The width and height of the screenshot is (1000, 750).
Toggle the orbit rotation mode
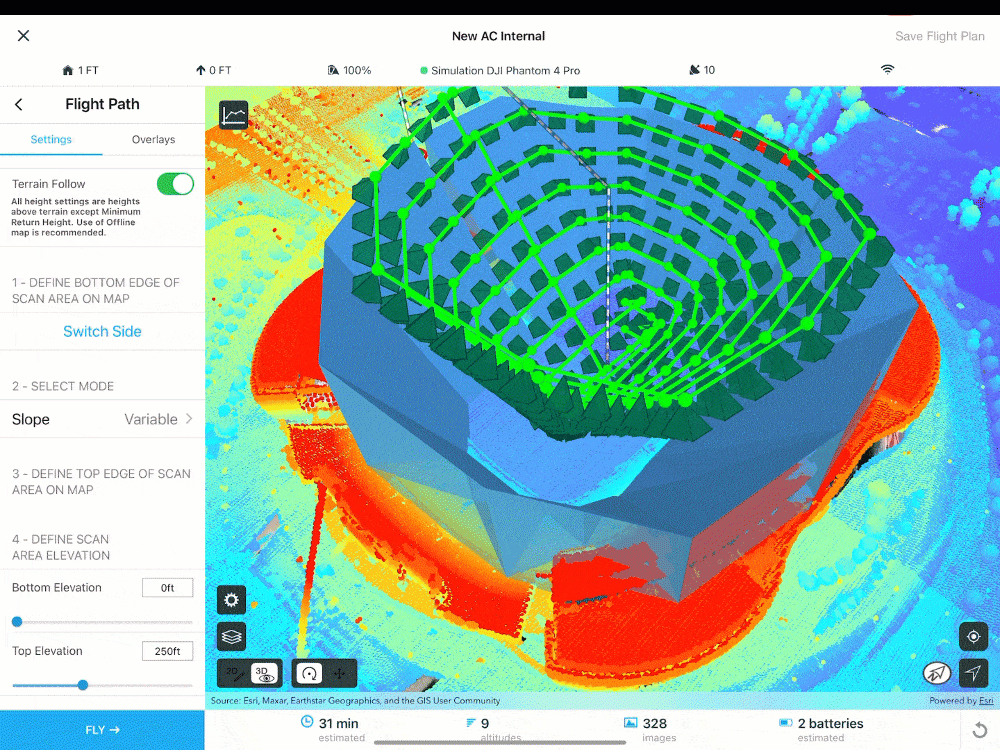coord(308,673)
